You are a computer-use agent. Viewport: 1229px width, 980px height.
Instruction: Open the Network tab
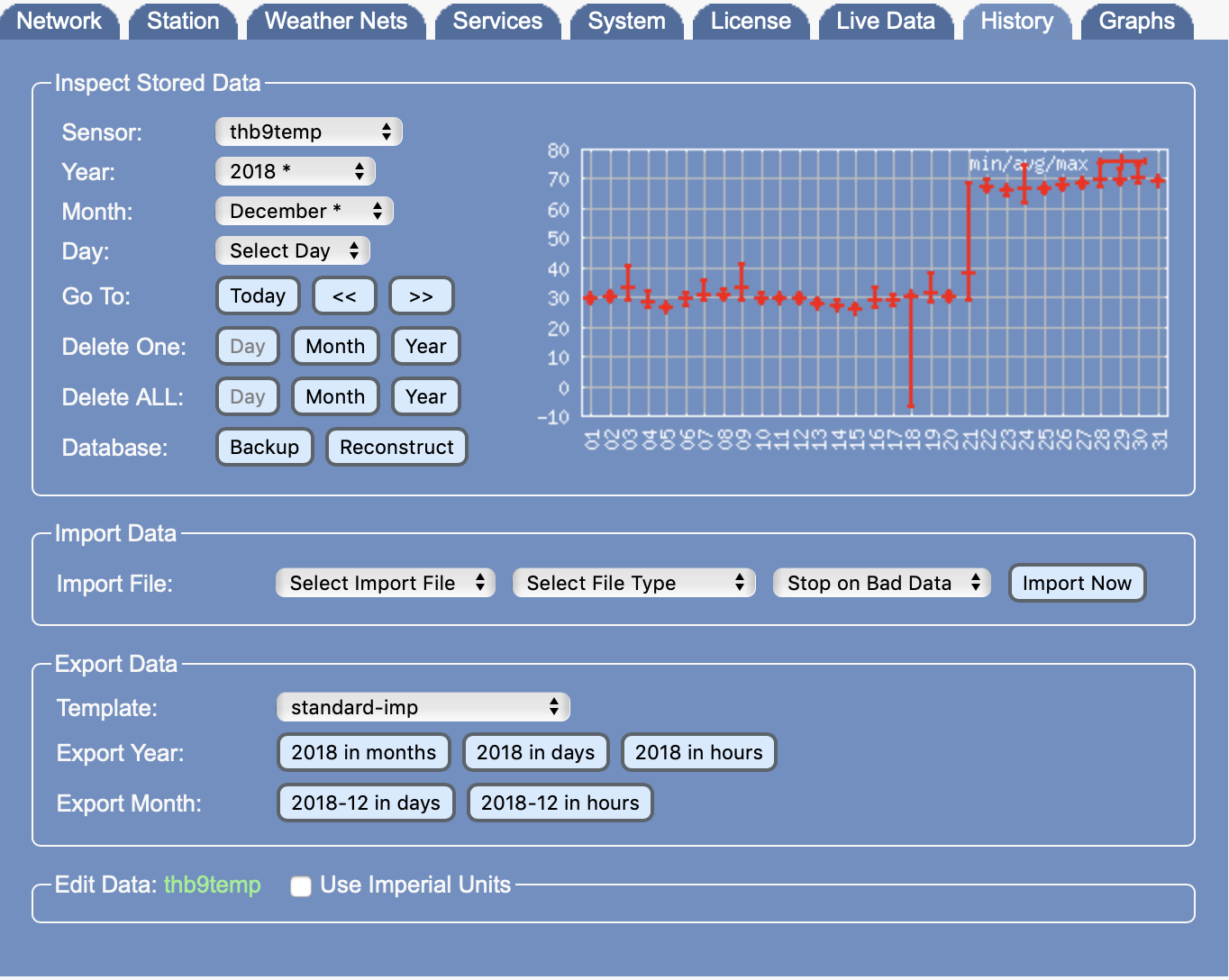tap(59, 21)
